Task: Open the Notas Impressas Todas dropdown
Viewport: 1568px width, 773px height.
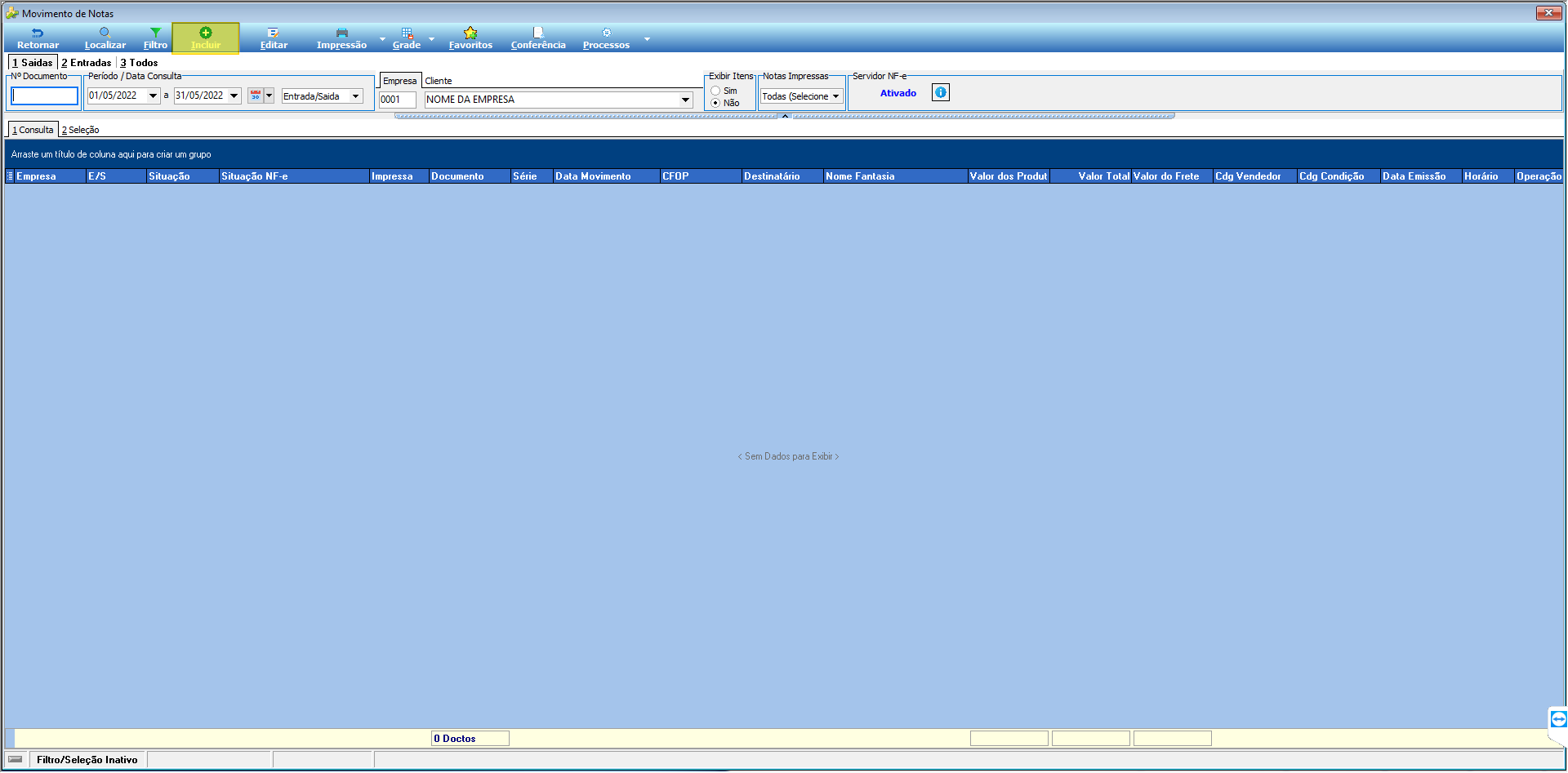Action: [835, 96]
